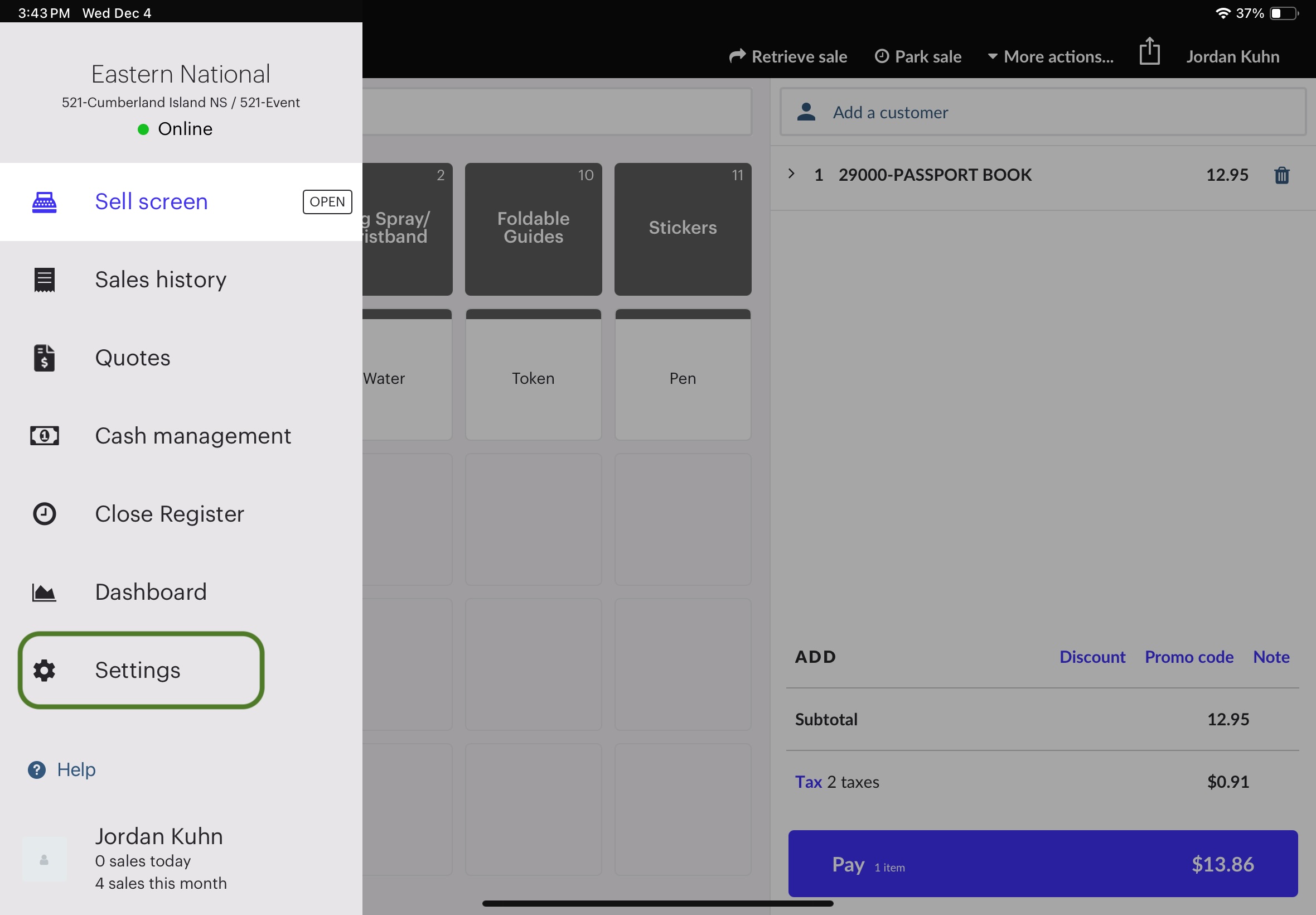Click Park sale in the top bar
Image resolution: width=1316 pixels, height=915 pixels.
(x=918, y=57)
